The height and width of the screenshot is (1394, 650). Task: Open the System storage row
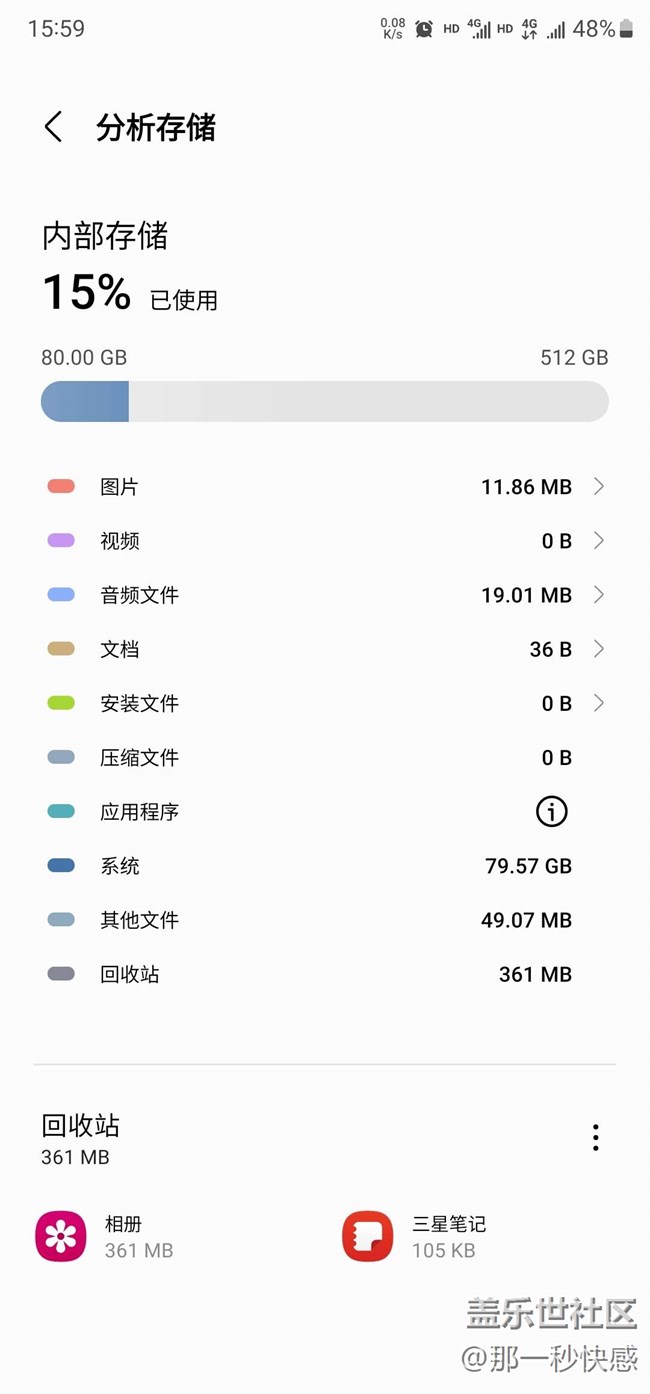(x=324, y=866)
